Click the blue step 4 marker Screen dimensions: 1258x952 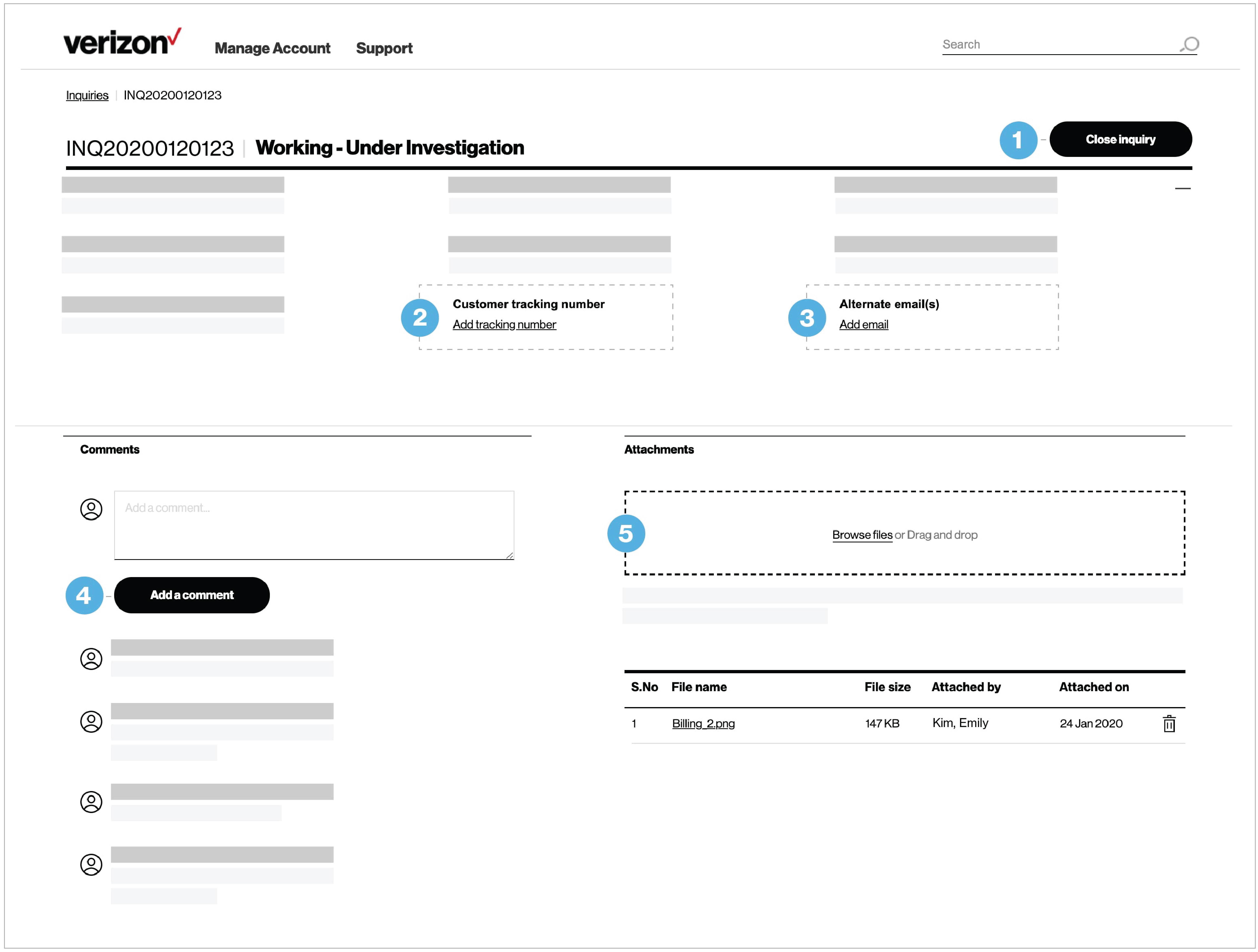point(84,595)
